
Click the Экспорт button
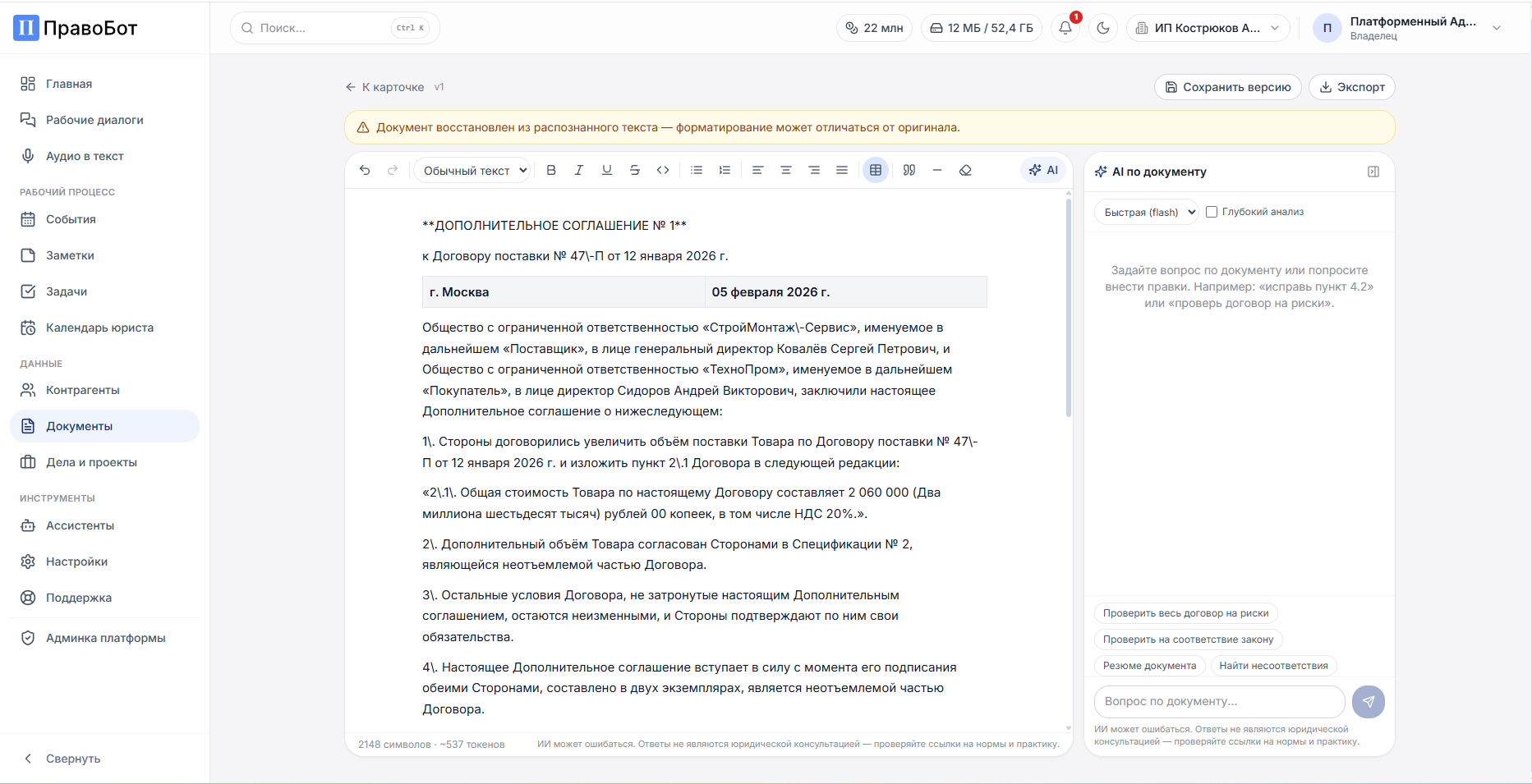[x=1351, y=87]
